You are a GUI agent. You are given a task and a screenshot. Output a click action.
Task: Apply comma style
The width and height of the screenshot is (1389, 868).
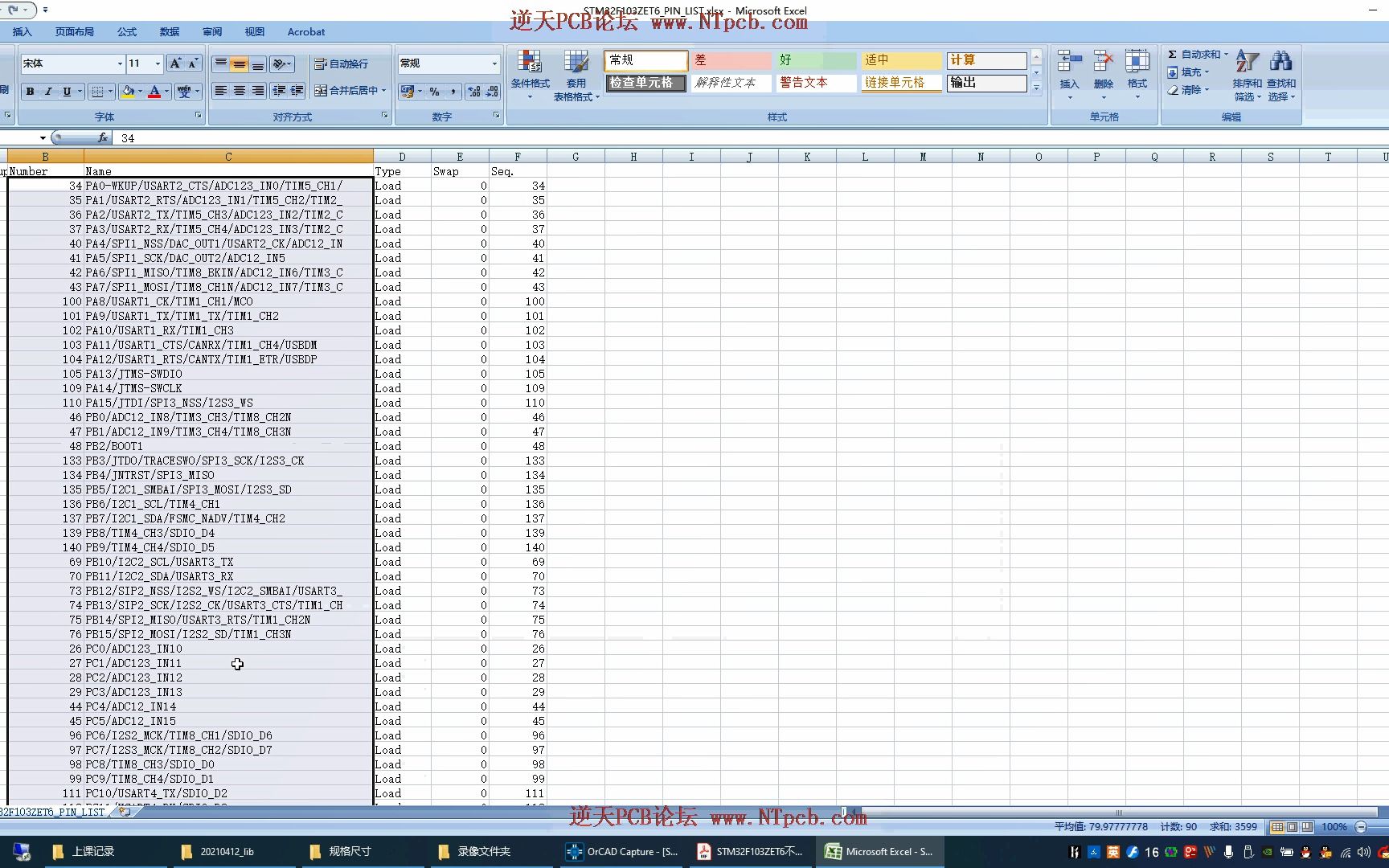tap(453, 91)
